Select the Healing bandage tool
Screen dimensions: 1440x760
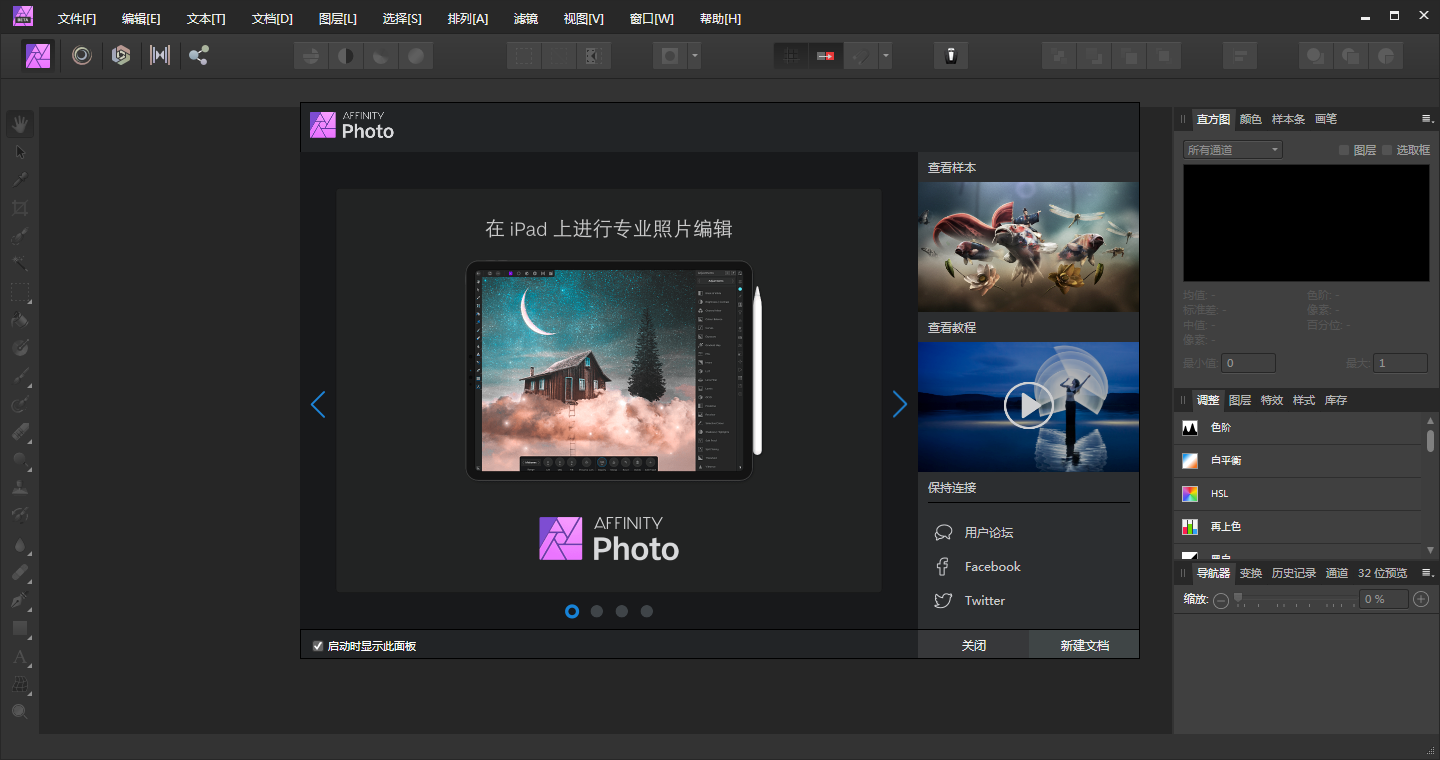(20, 573)
